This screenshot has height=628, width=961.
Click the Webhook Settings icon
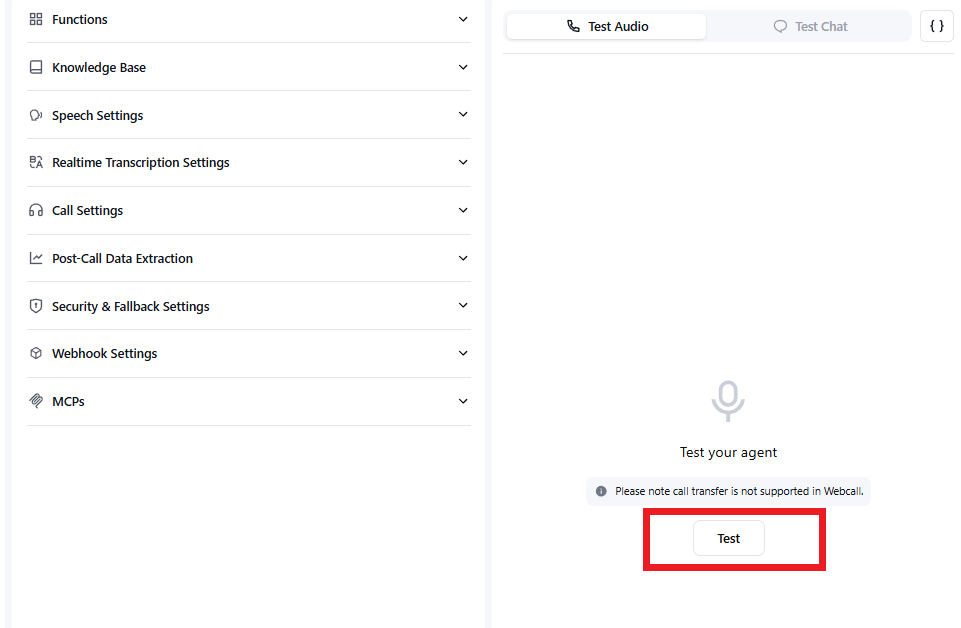tap(35, 353)
